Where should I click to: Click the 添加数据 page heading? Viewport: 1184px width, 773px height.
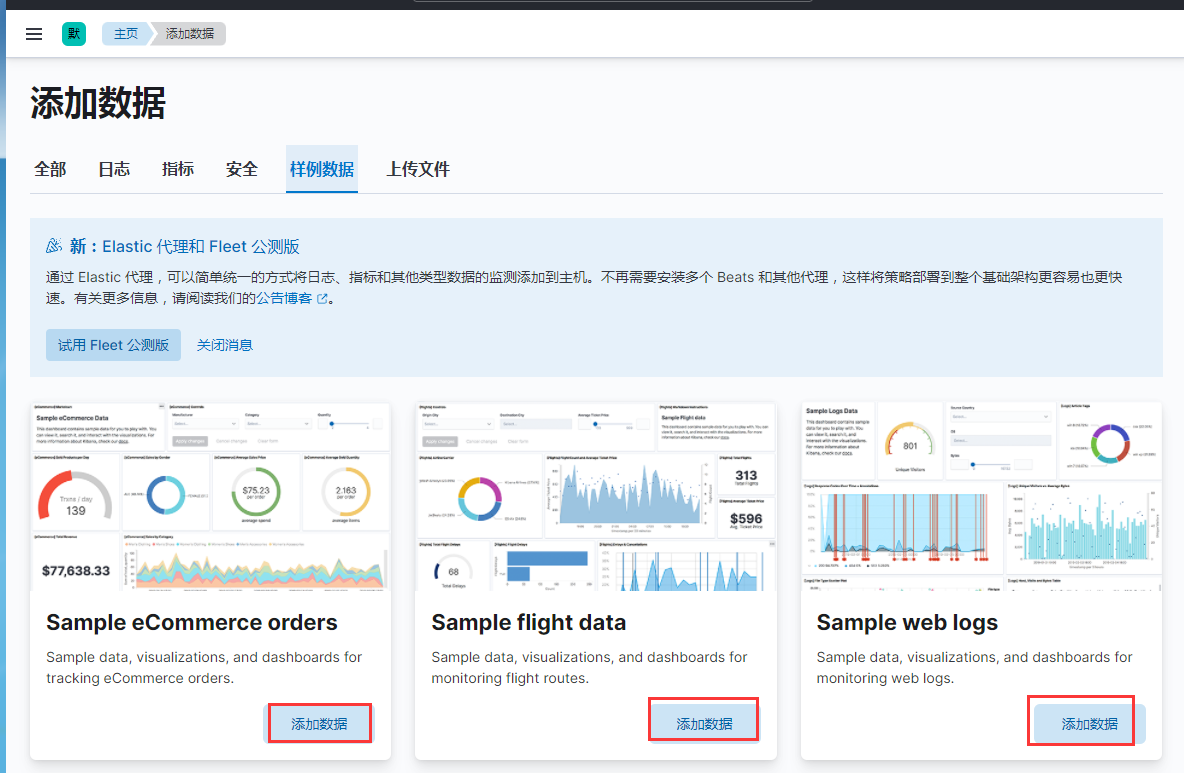[x=98, y=103]
